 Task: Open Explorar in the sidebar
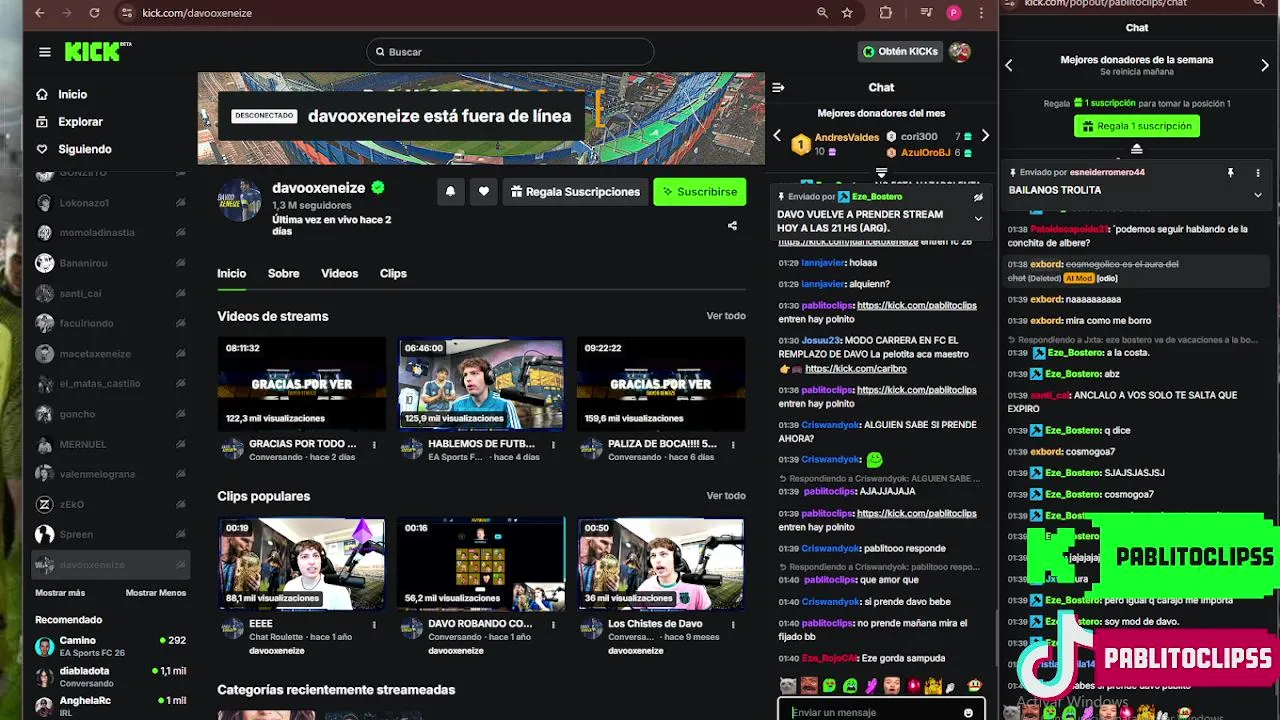pos(80,121)
